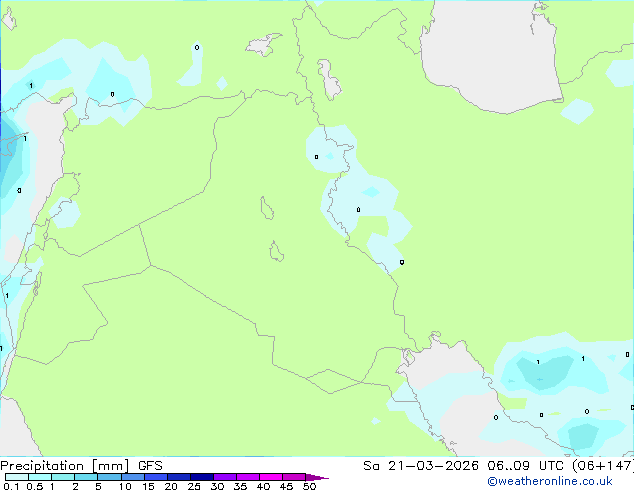Click the 15–20 mm legend color swatch
The image size is (634, 490).
pos(155,477)
